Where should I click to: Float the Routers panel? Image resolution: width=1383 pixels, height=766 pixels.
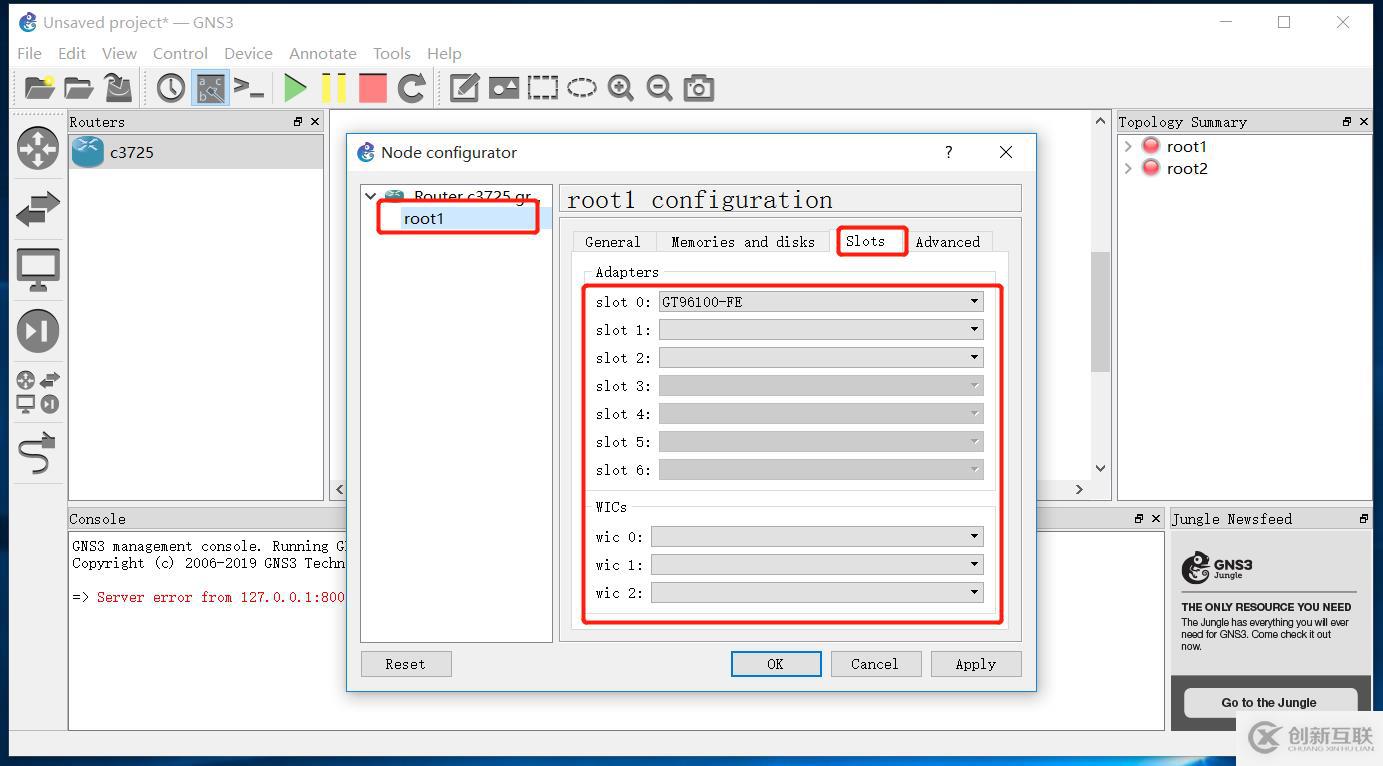[298, 122]
